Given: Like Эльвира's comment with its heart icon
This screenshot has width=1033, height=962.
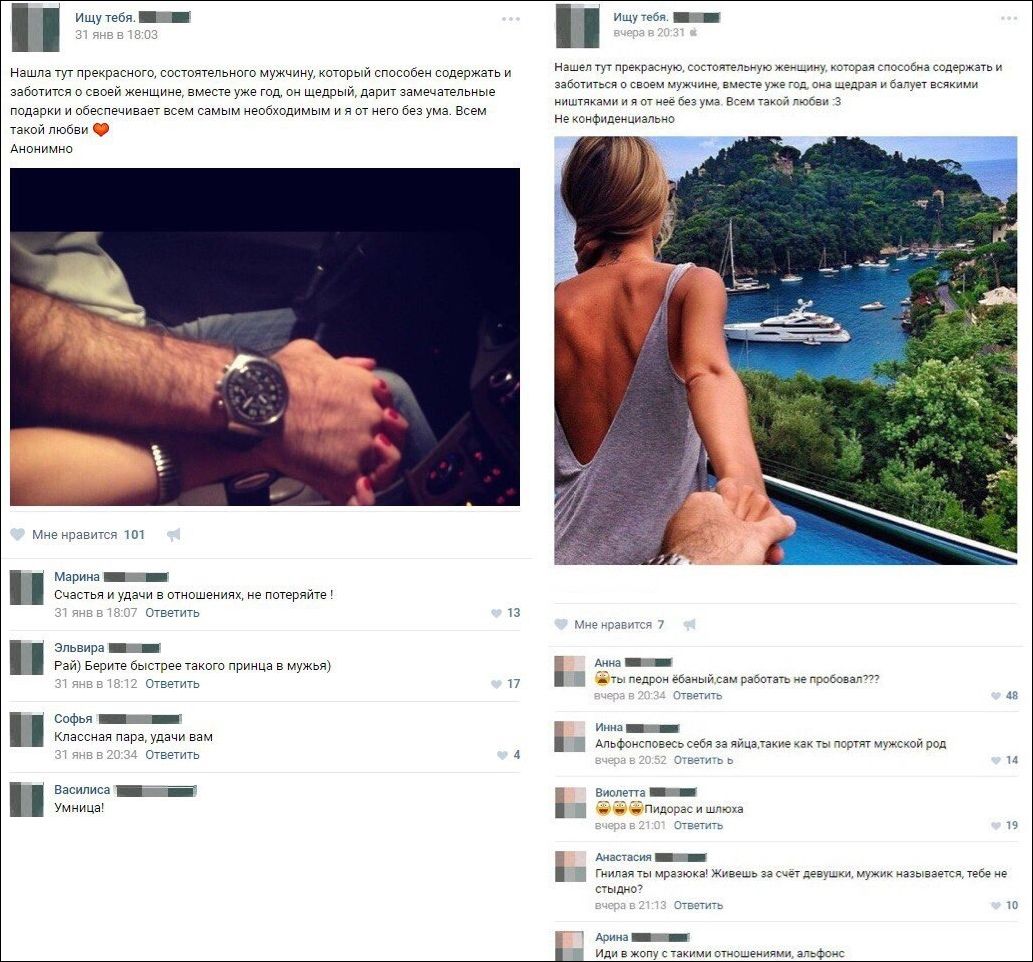Looking at the screenshot, I should [x=497, y=684].
